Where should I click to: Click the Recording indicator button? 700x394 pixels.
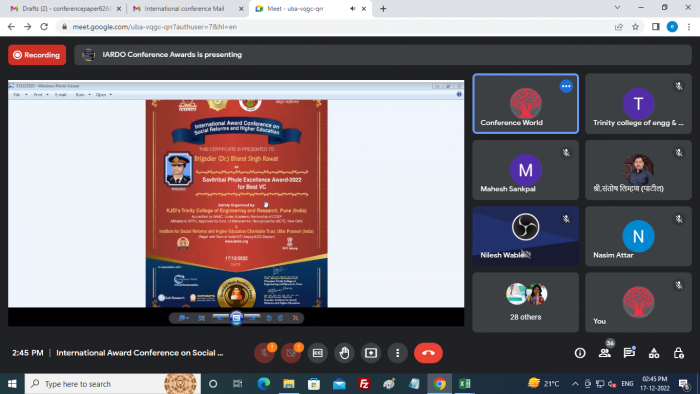coord(37,55)
